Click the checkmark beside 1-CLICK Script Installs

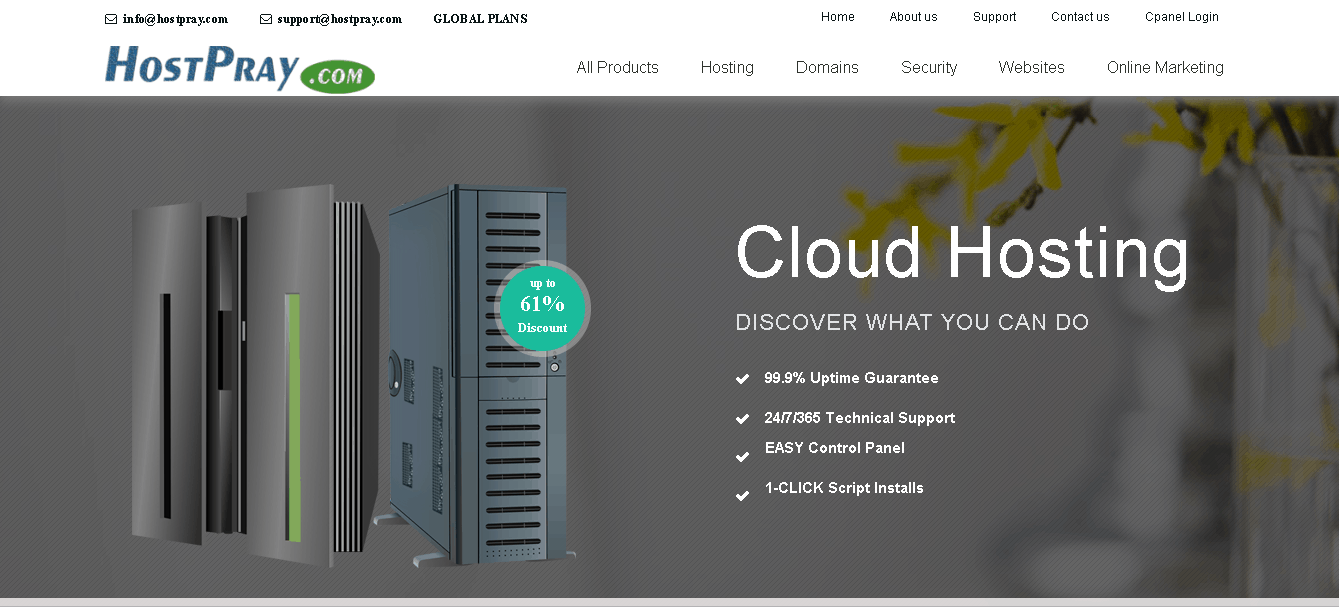[x=742, y=496]
